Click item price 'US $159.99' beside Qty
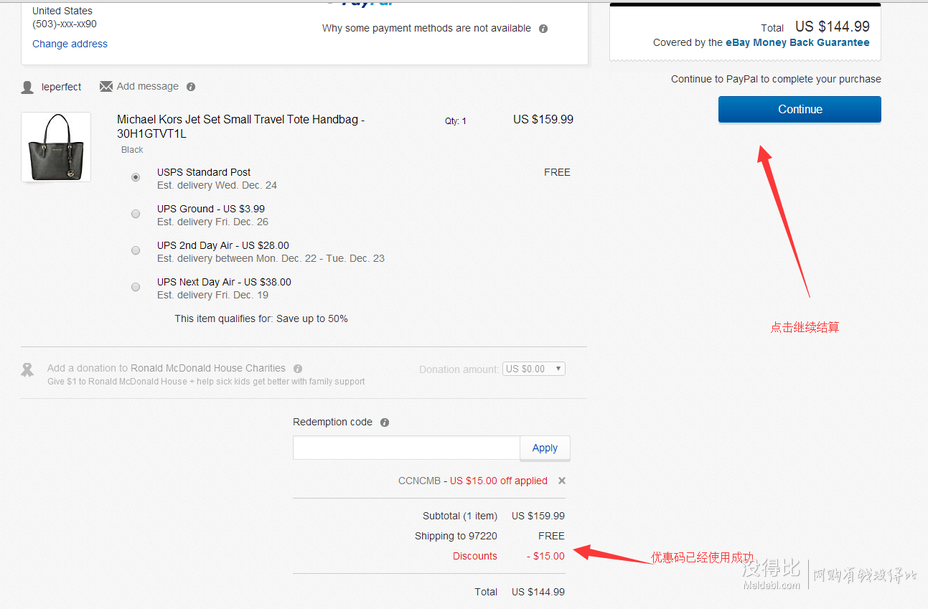The height and width of the screenshot is (609, 928). [x=543, y=120]
